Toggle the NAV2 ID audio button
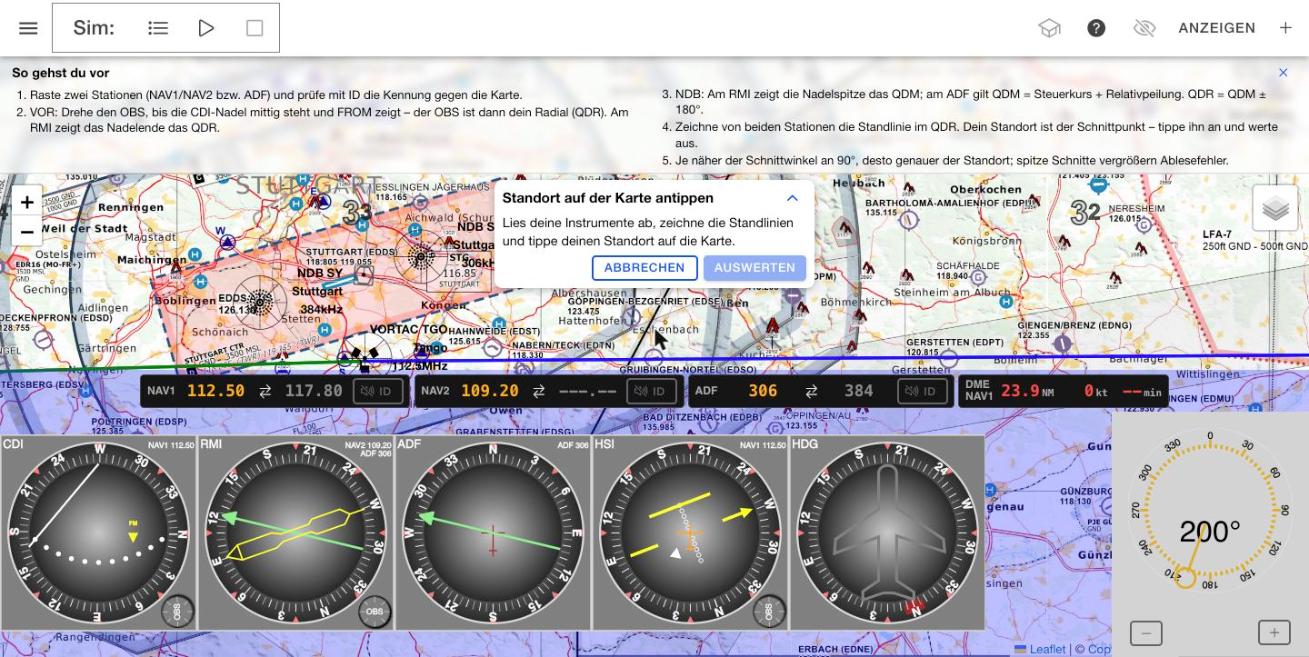The height and width of the screenshot is (657, 1309). point(651,391)
